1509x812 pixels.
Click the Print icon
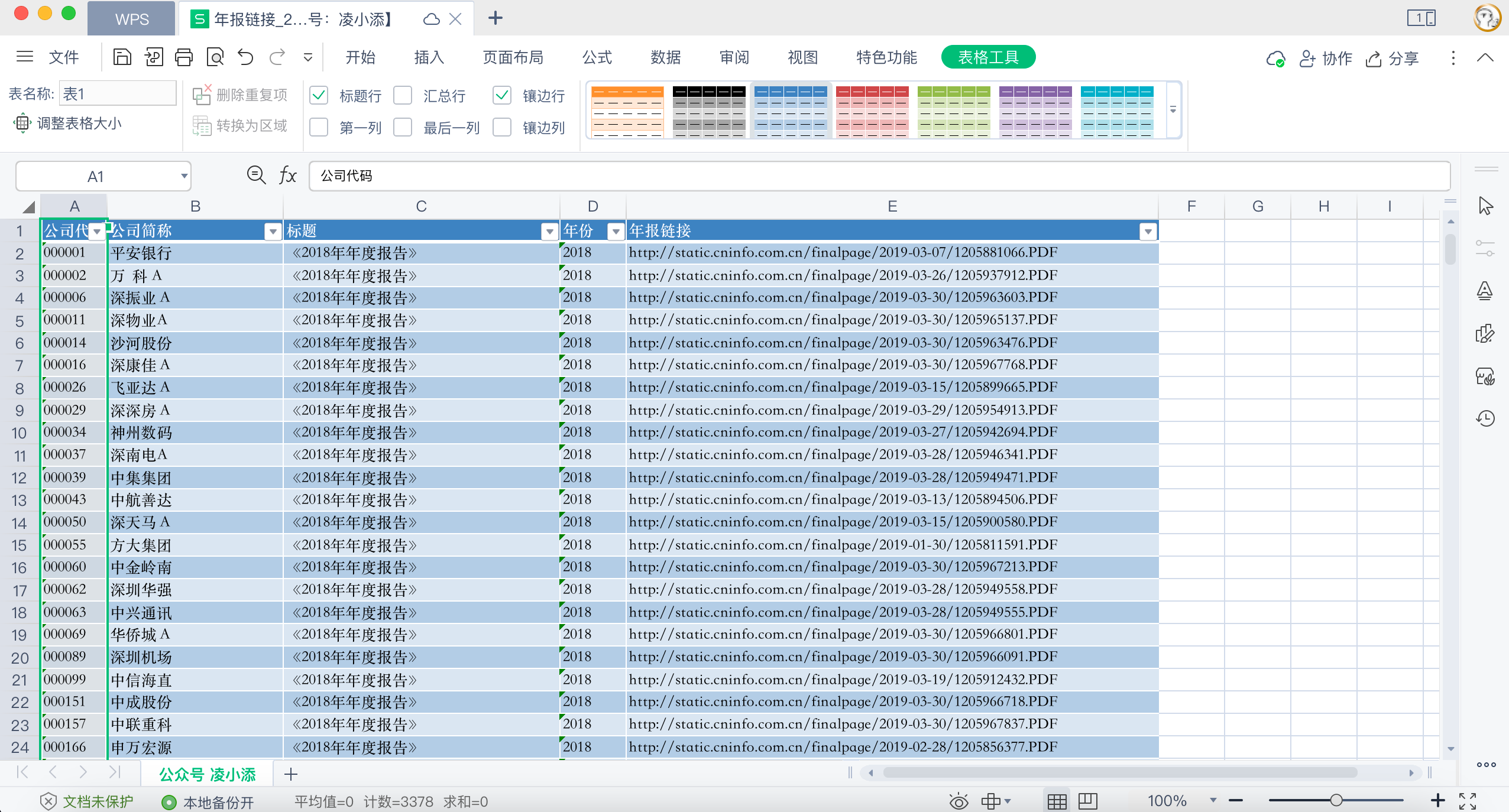pos(184,57)
